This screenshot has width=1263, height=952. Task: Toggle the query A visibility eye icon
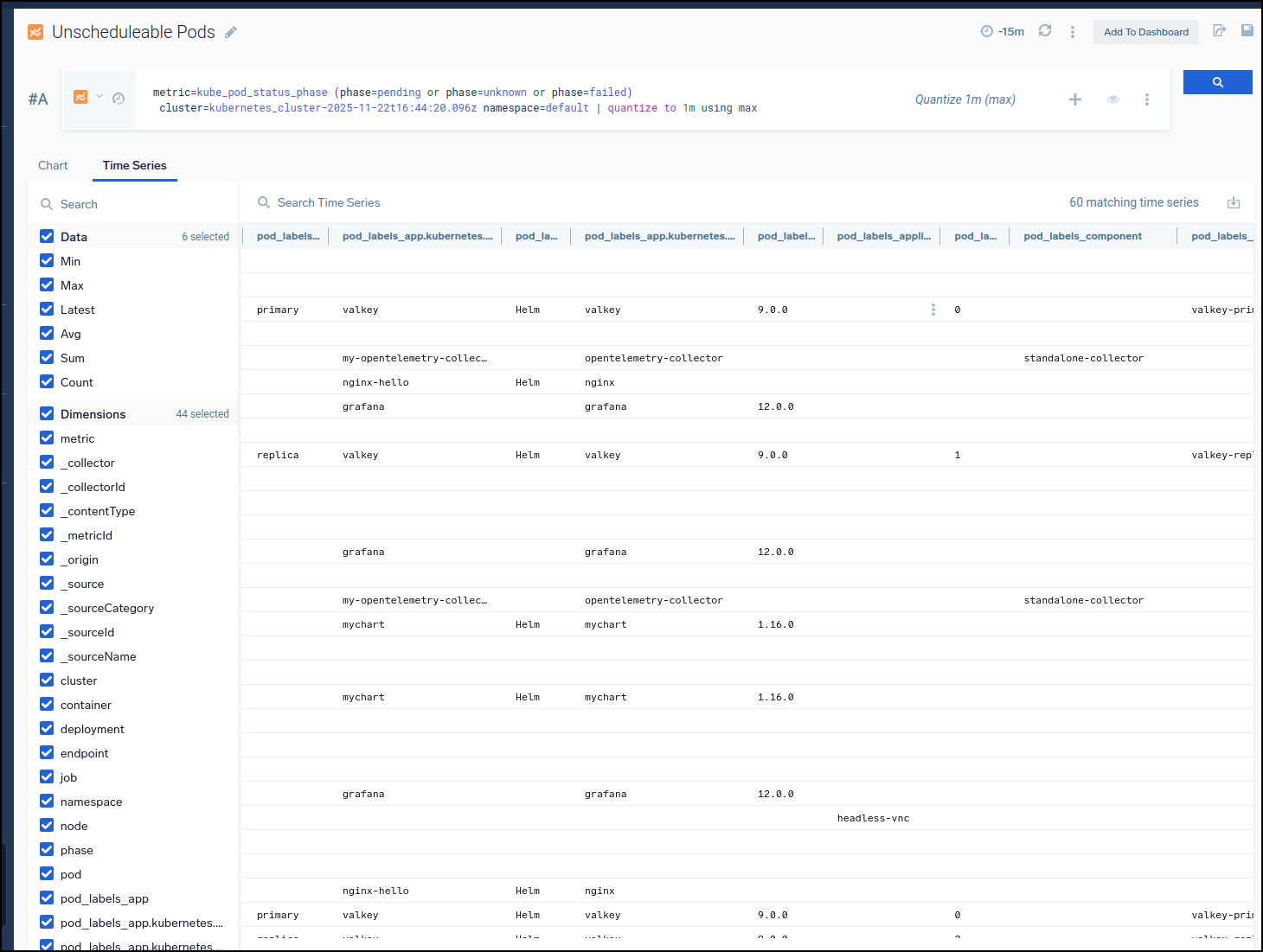click(1112, 99)
